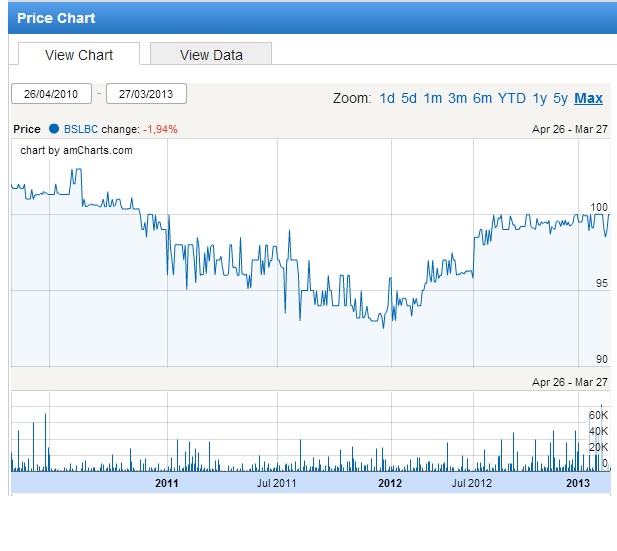Click the 2012 label on the timeline
The width and height of the screenshot is (617, 551).
pos(390,483)
